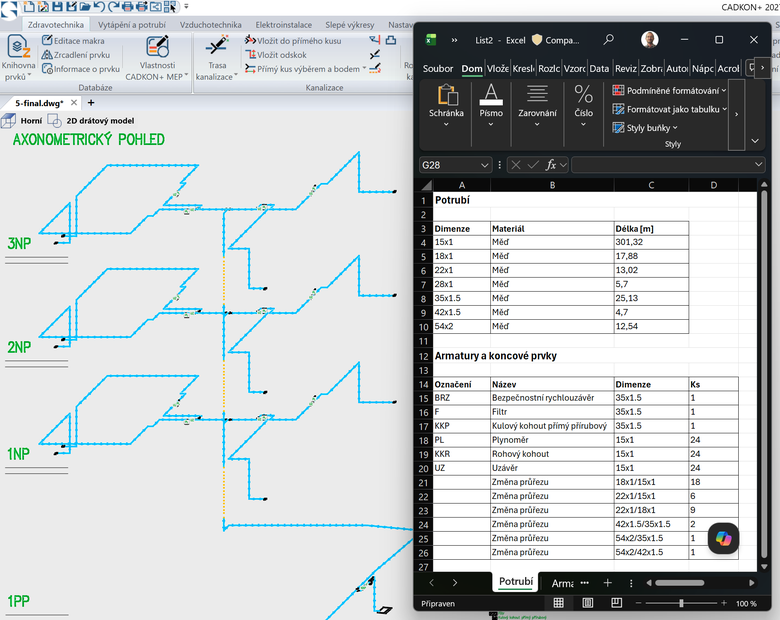Choose Vložit do přímého kusu
The height and width of the screenshot is (620, 780).
293,41
